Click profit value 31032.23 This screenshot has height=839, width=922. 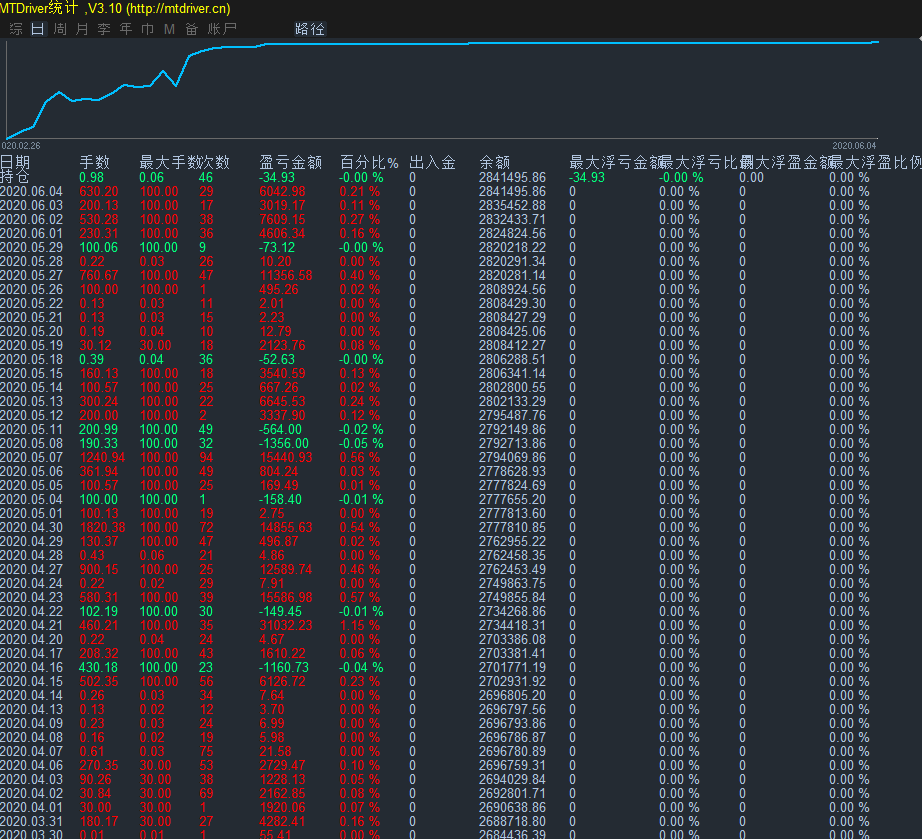point(286,626)
